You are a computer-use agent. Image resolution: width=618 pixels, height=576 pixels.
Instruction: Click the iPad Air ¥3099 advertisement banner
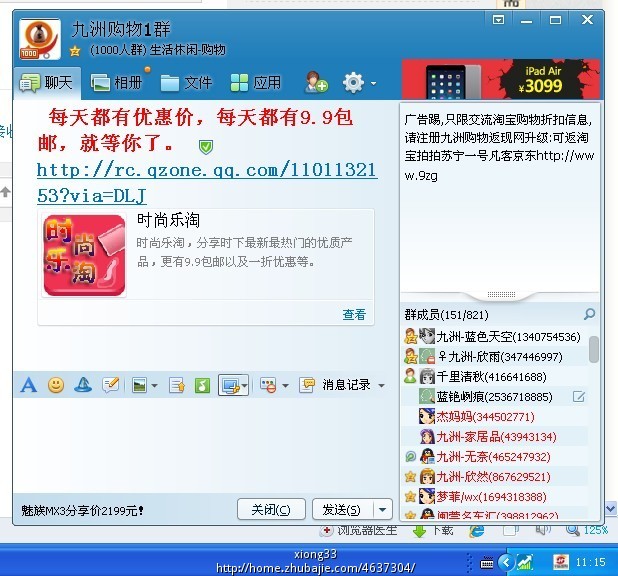[501, 79]
